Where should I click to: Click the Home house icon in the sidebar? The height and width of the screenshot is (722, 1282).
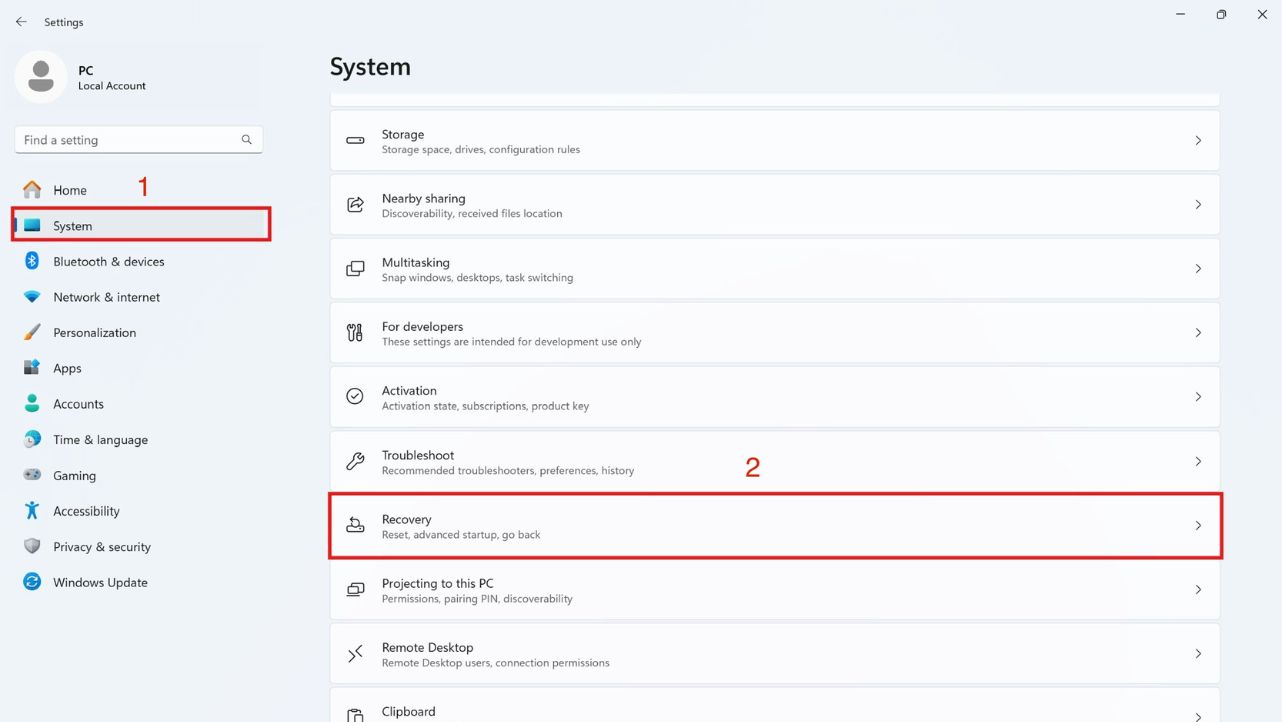coord(32,190)
